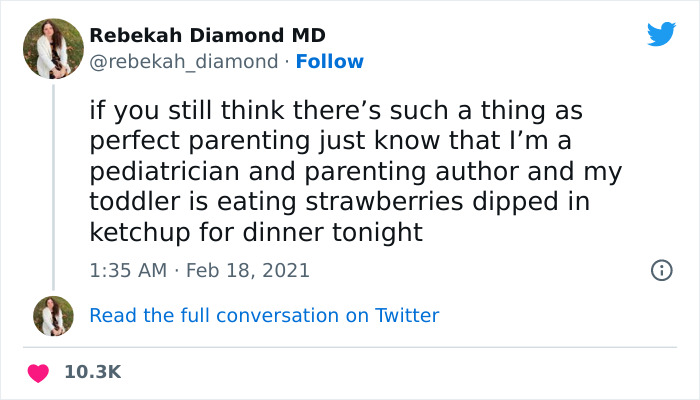Open the info circle icon
The height and width of the screenshot is (400, 700).
pyautogui.click(x=661, y=270)
